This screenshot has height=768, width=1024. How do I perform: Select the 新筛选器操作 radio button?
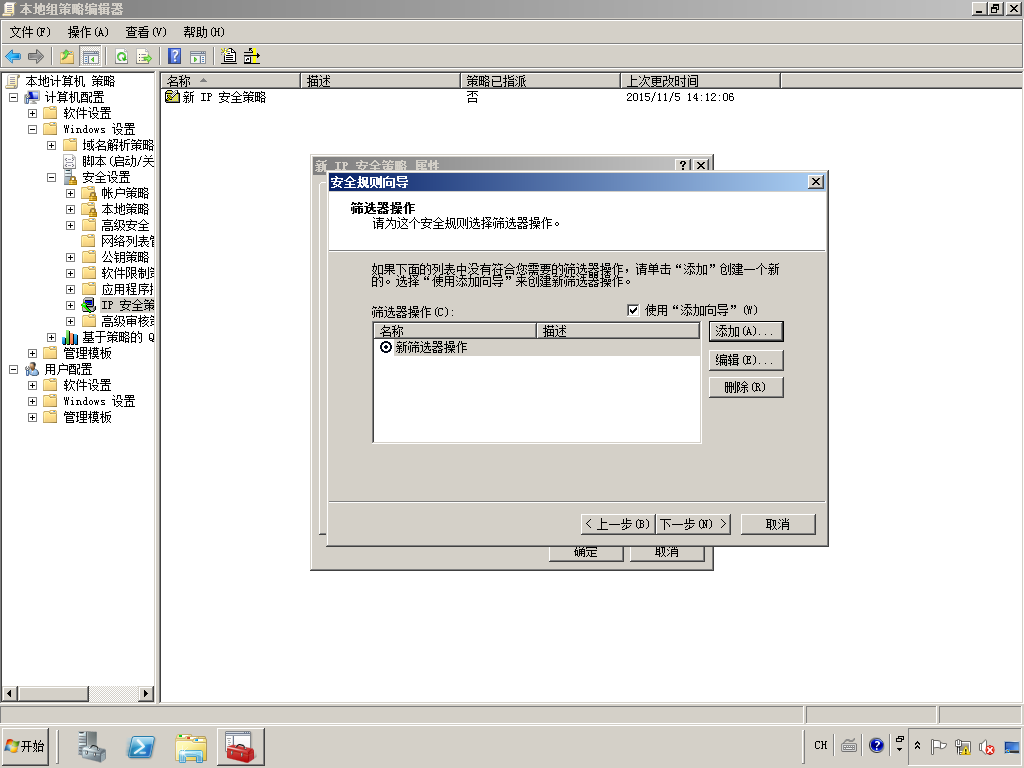(386, 347)
